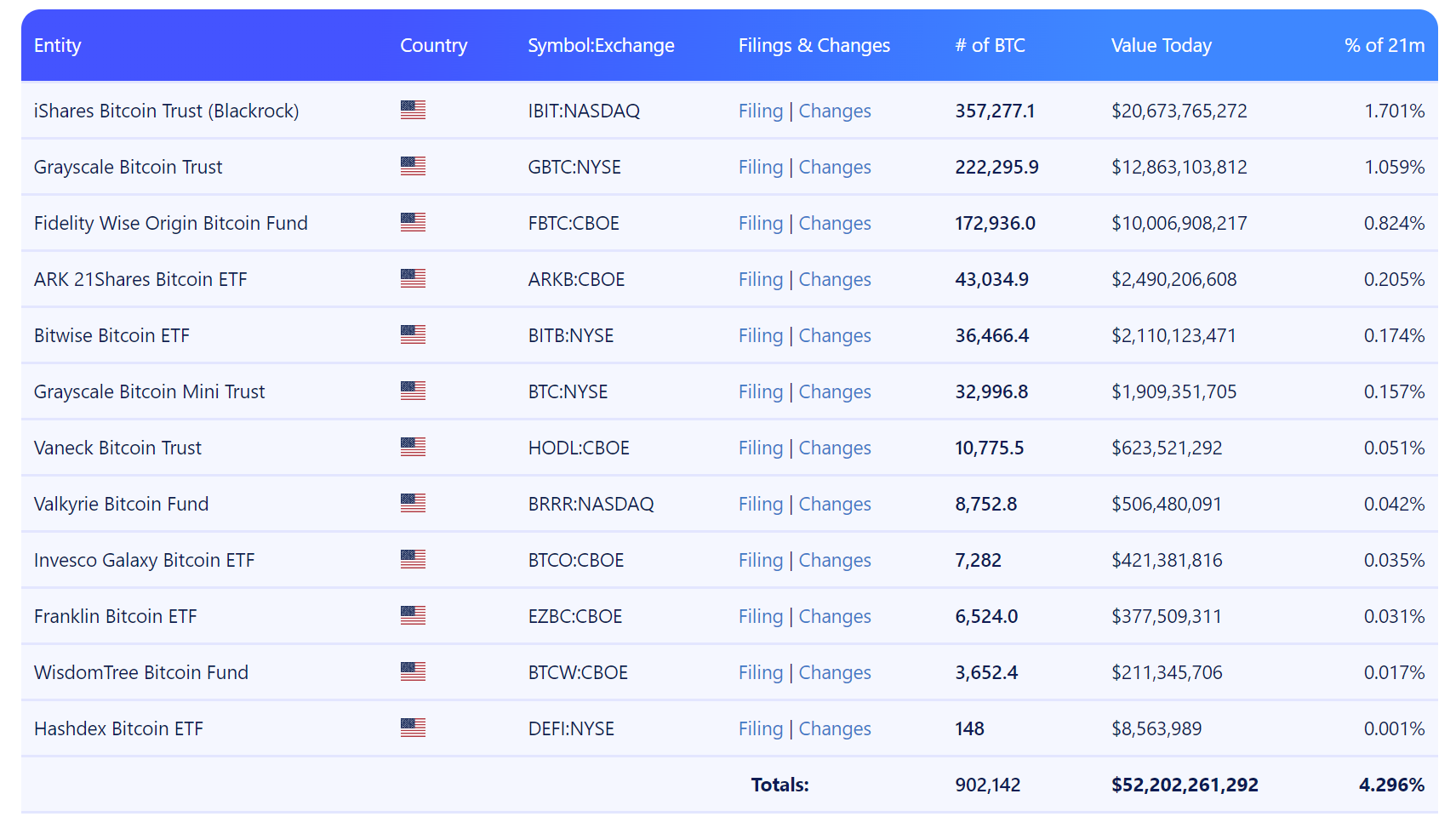This screenshot has width=1456, height=828.
Task: Click the flag icon for Hashdex Bitcoin ETF
Action: click(413, 728)
